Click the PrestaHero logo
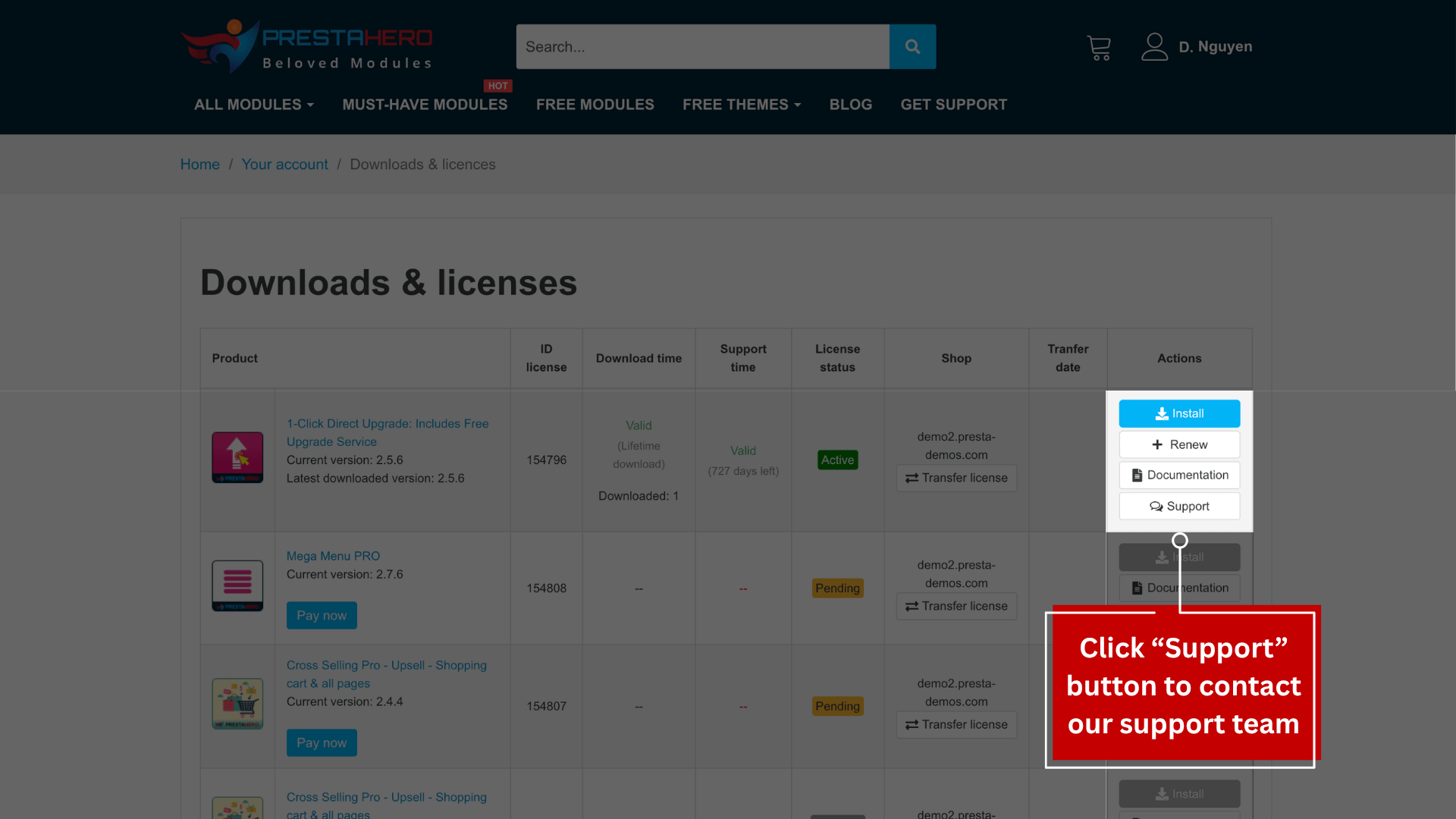Image resolution: width=1456 pixels, height=819 pixels. click(307, 47)
